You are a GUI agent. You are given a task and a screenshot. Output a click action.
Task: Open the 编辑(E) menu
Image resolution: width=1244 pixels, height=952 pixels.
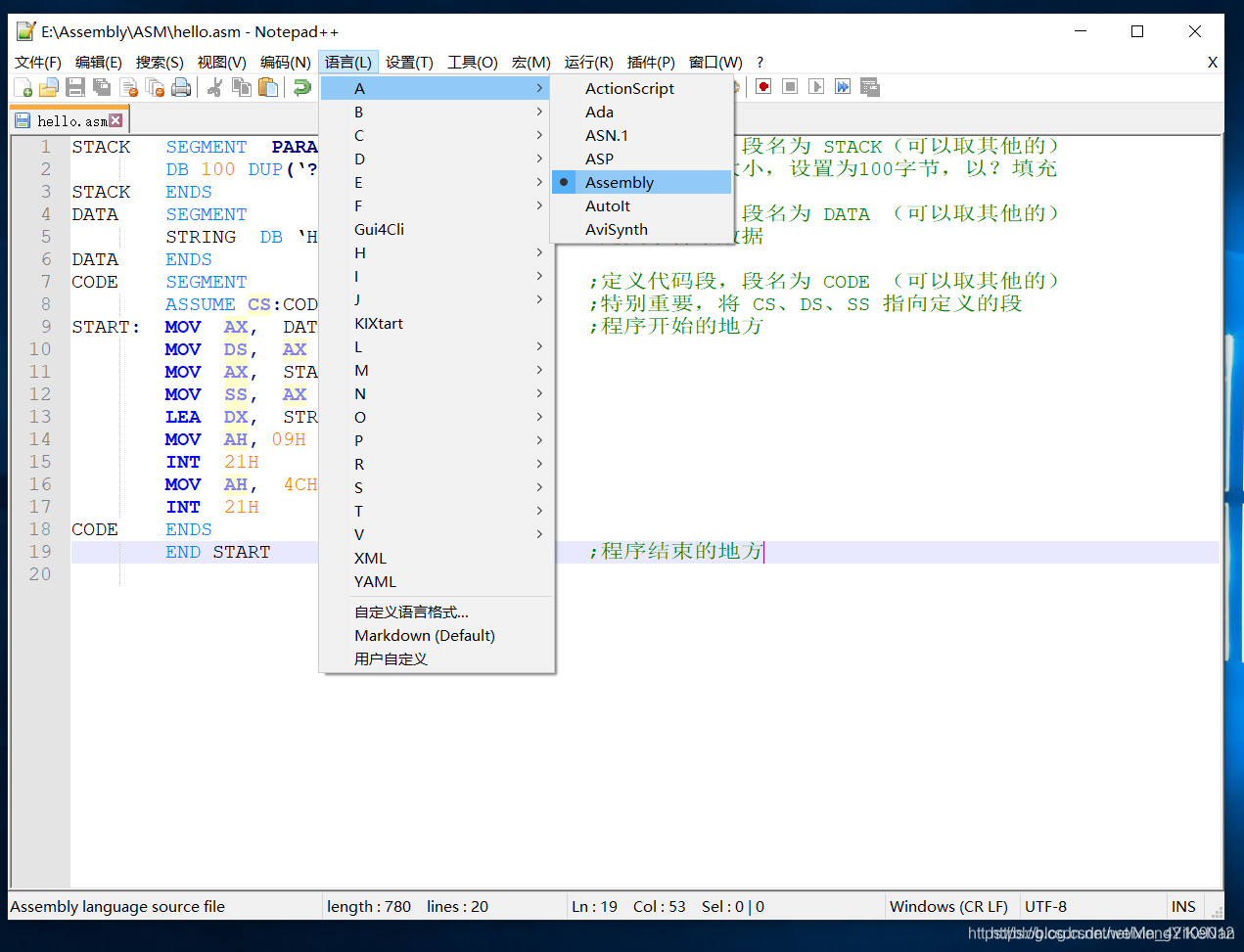[x=99, y=62]
